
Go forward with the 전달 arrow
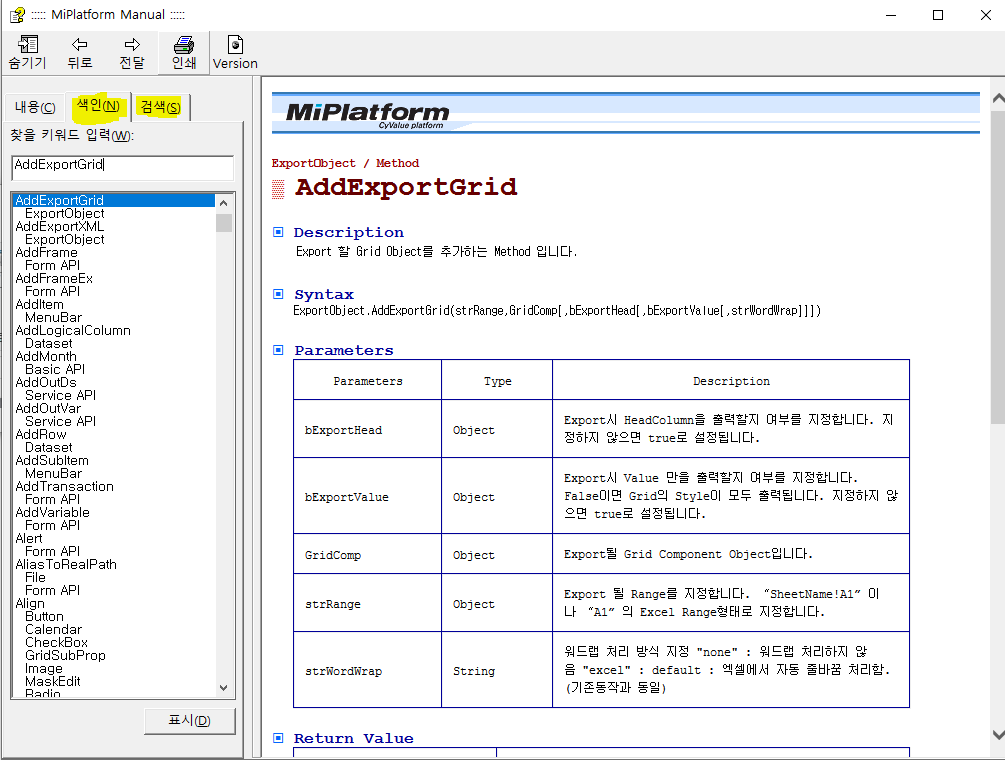(x=132, y=53)
